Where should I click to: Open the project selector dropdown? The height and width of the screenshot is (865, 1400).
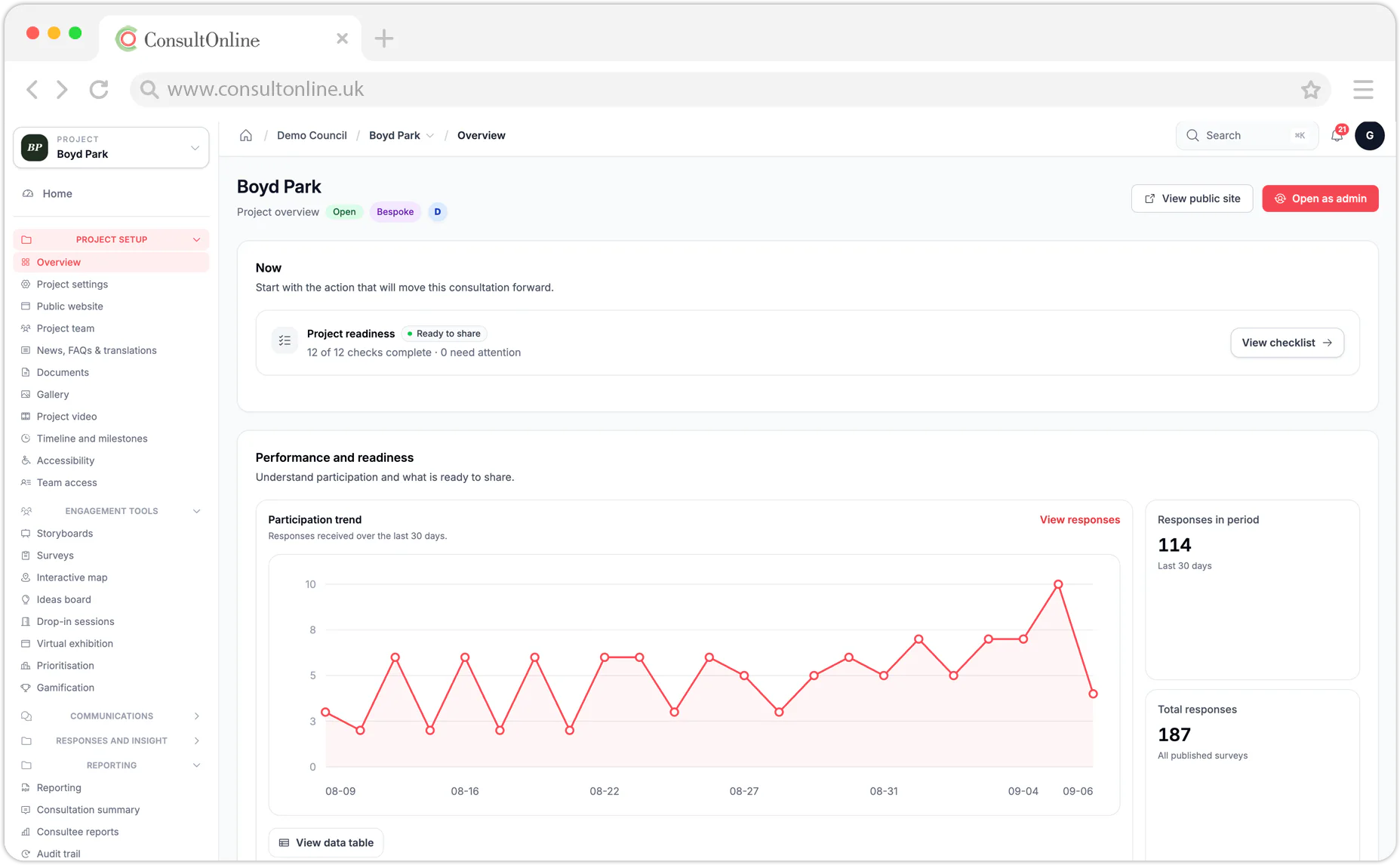tap(111, 147)
